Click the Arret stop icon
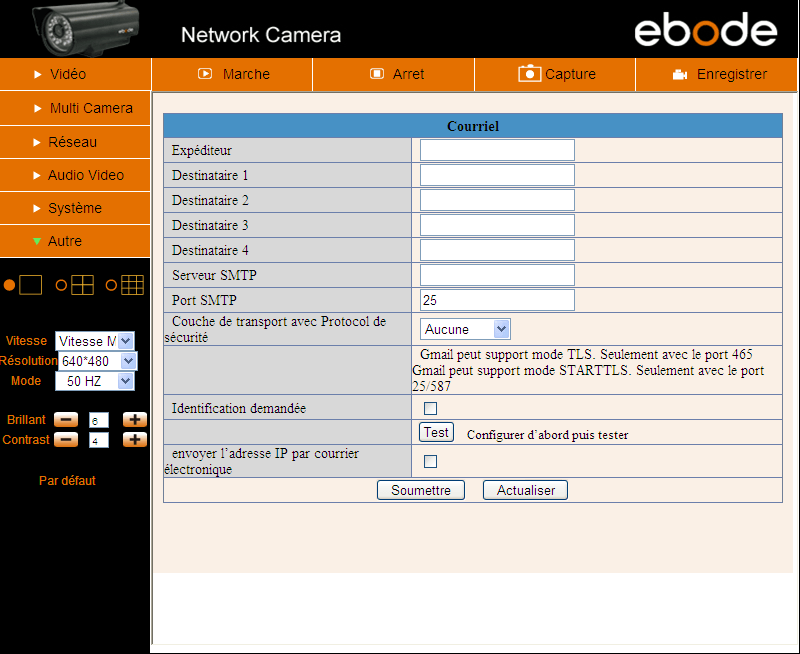800x654 pixels. (377, 74)
